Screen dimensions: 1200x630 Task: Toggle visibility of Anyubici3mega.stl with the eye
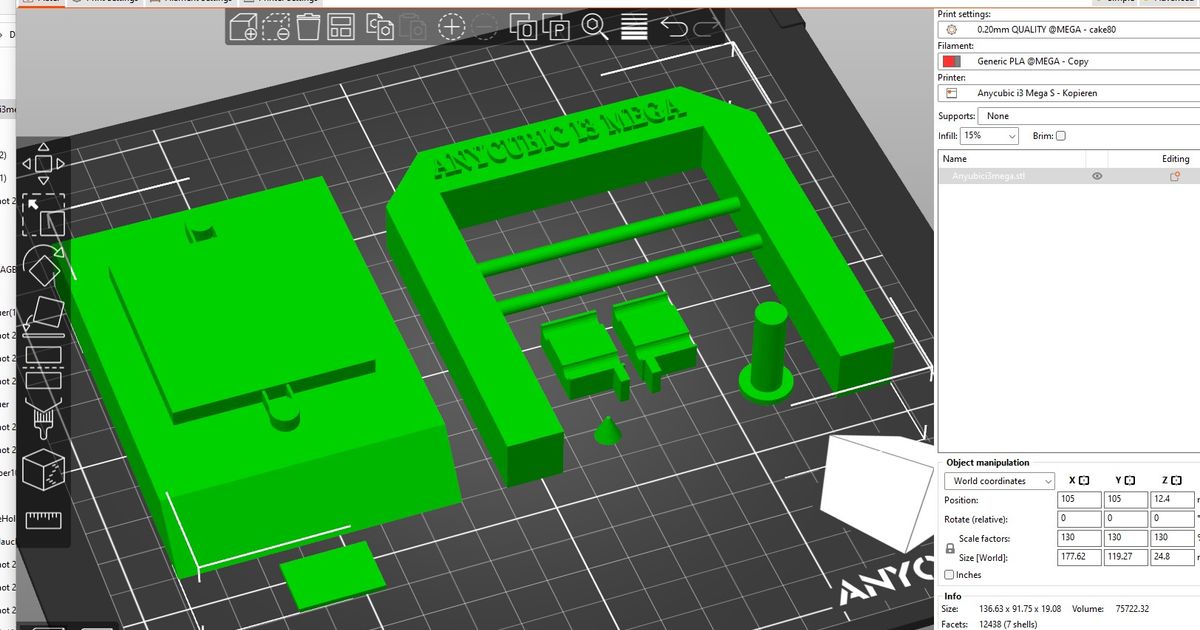coord(1097,176)
